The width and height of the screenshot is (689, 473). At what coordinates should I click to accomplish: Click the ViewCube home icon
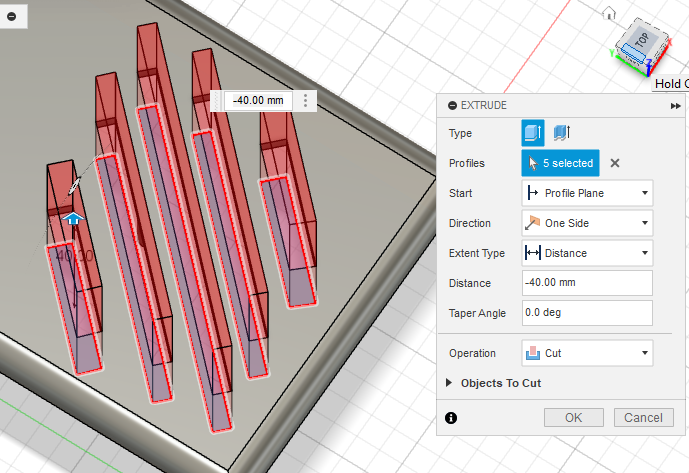coord(609,13)
